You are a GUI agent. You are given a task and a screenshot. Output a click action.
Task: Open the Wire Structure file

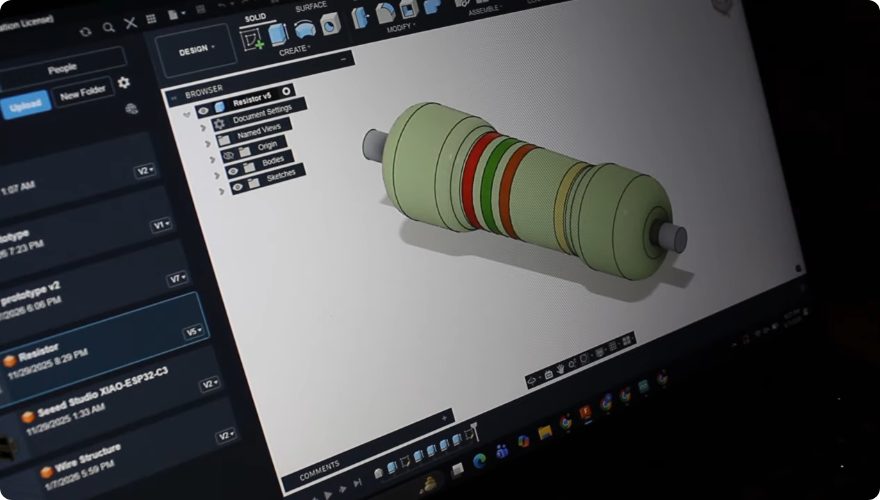(88, 457)
